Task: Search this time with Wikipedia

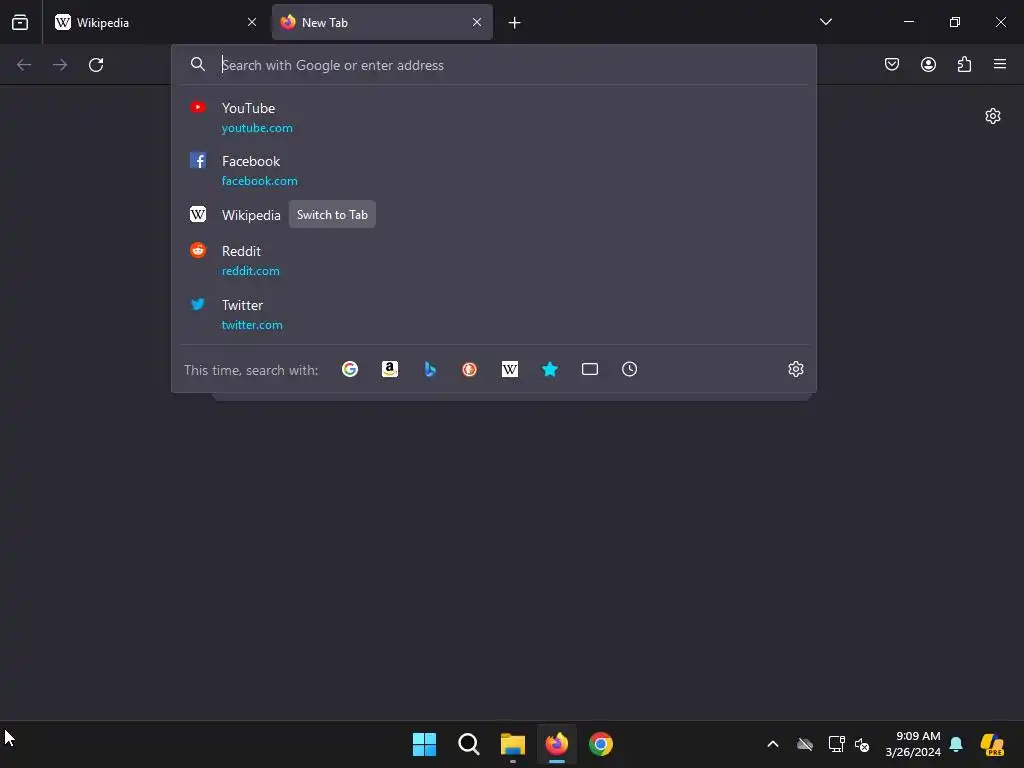Action: [x=510, y=370]
